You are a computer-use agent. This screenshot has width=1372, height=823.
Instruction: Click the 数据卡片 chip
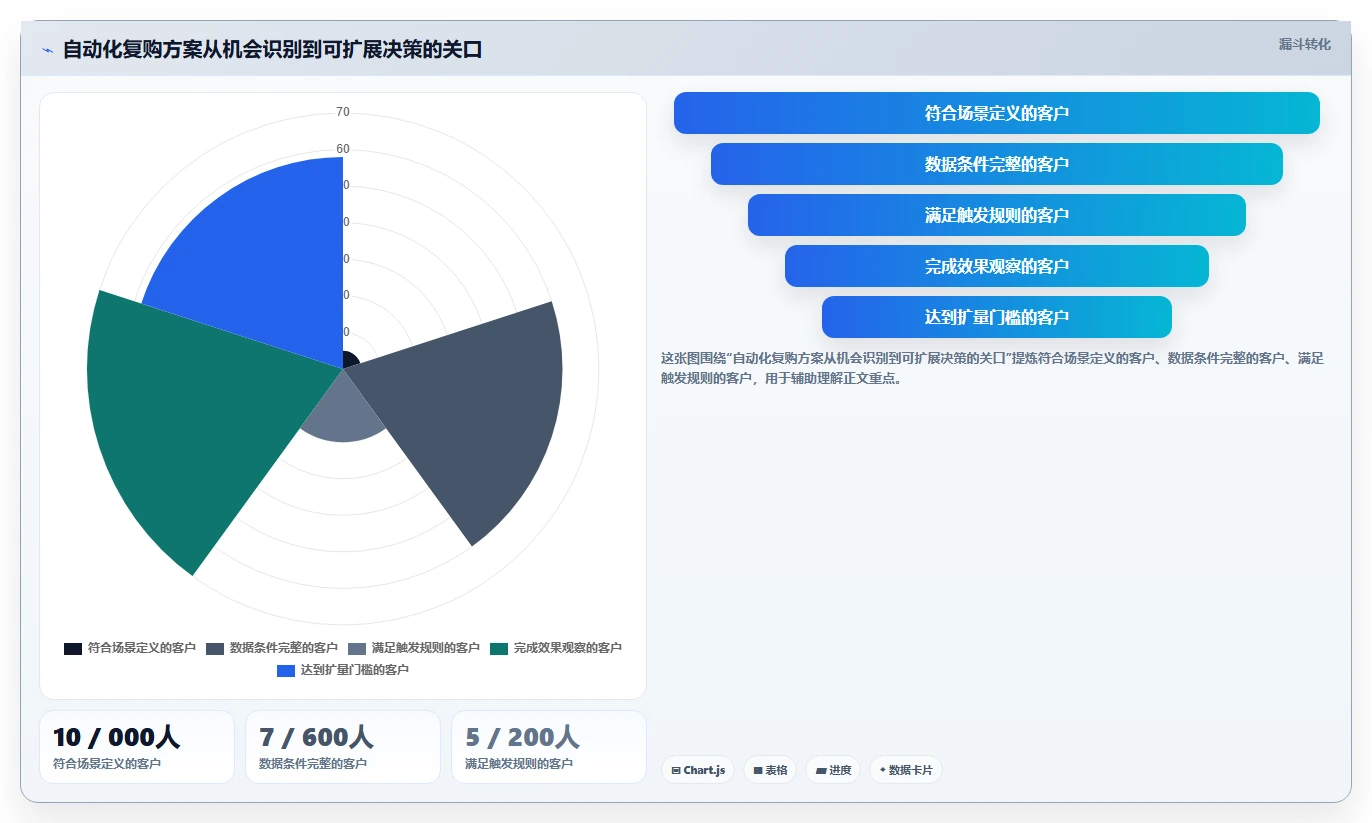(906, 770)
